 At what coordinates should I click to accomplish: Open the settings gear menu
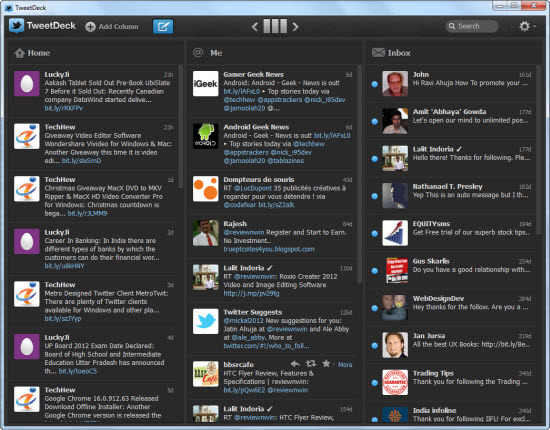[524, 26]
